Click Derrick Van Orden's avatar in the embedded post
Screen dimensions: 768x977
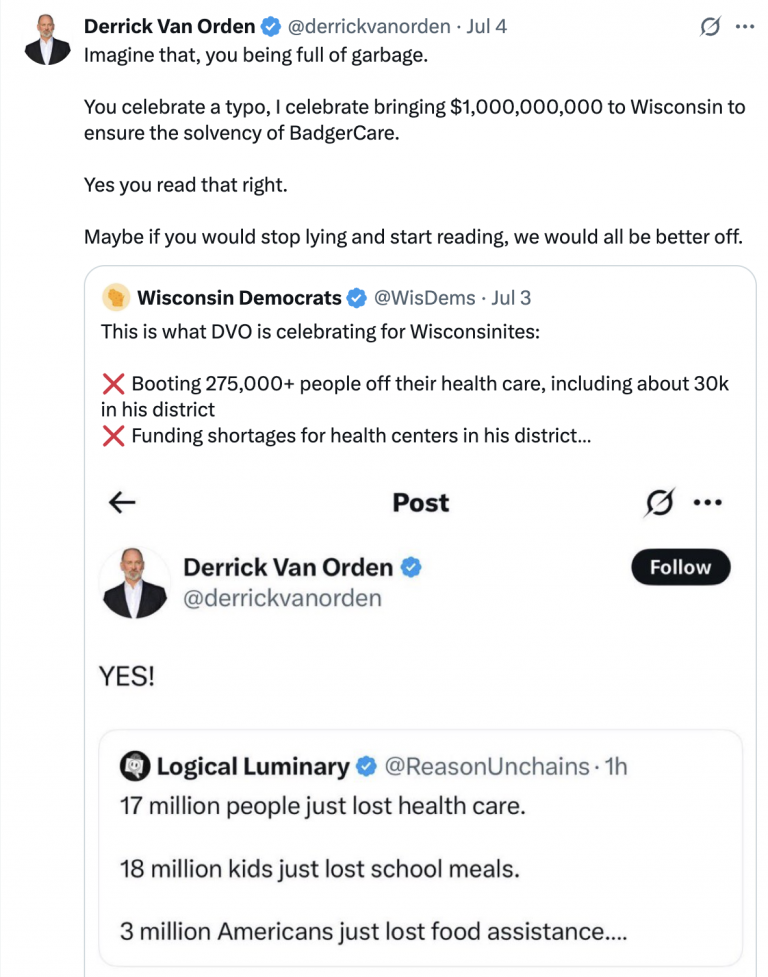[135, 583]
